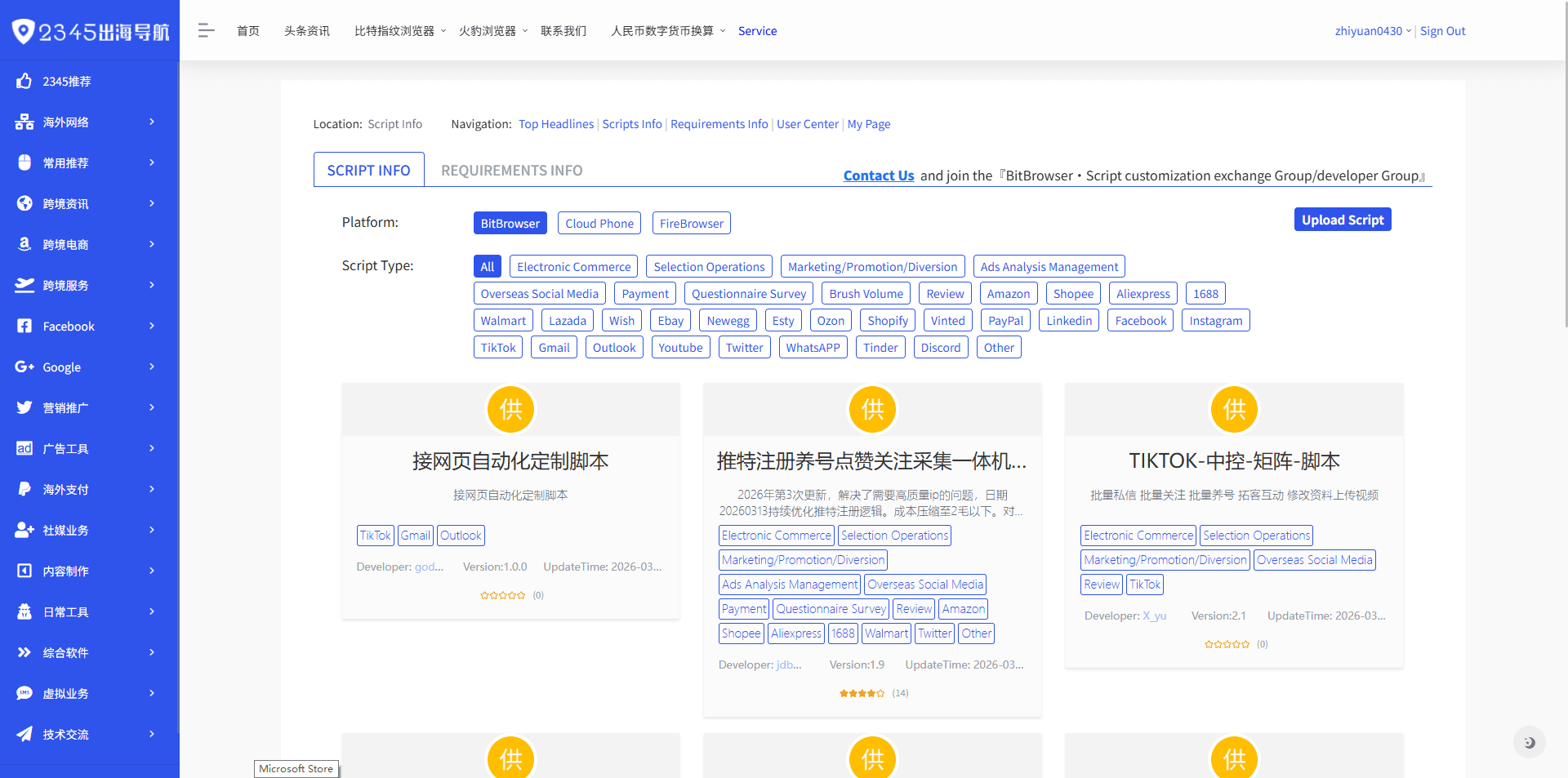Screen dimensions: 1568x778
Task: Toggle the TikTok filter tag
Action: [498, 347]
